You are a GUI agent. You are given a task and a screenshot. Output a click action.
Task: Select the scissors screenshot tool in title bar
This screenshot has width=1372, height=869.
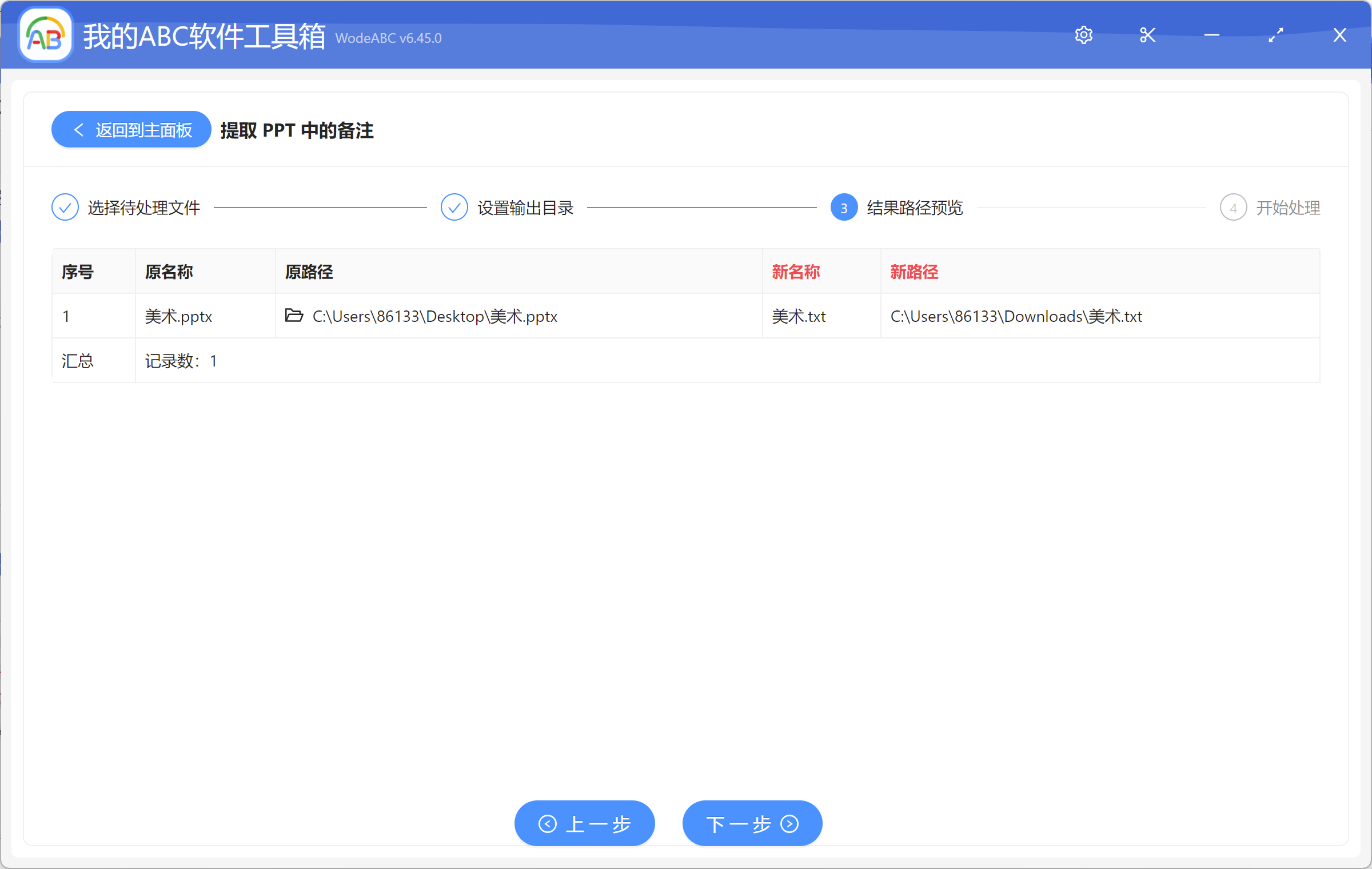tap(1147, 35)
